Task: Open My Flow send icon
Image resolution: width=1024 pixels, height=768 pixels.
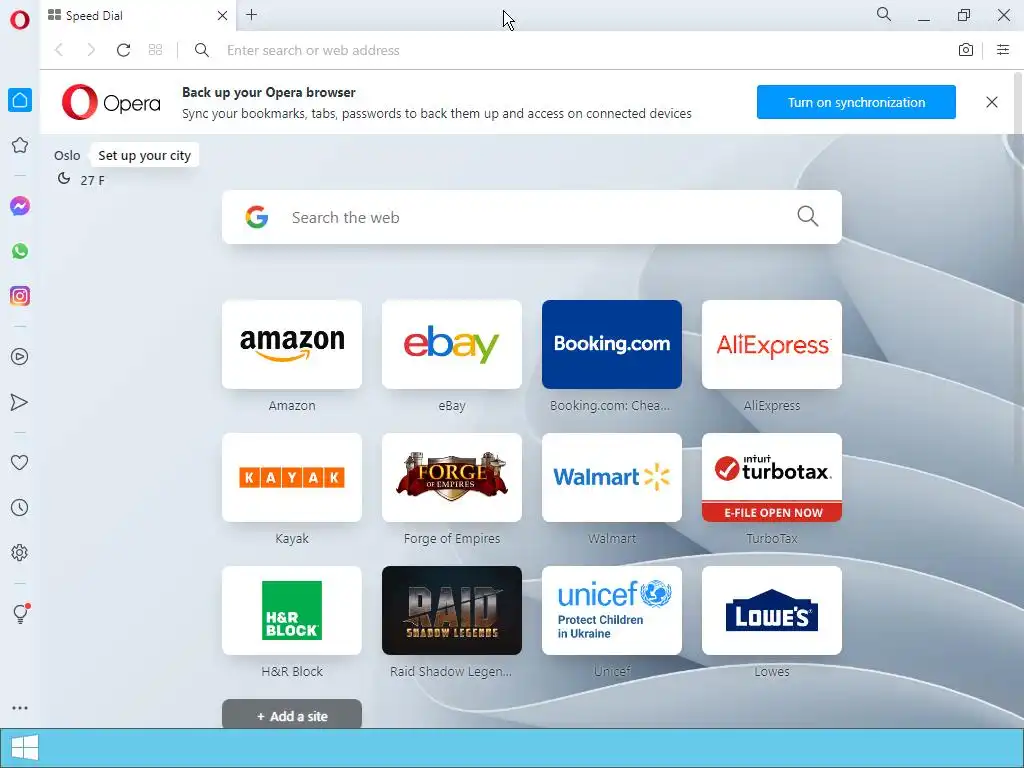Action: point(20,402)
